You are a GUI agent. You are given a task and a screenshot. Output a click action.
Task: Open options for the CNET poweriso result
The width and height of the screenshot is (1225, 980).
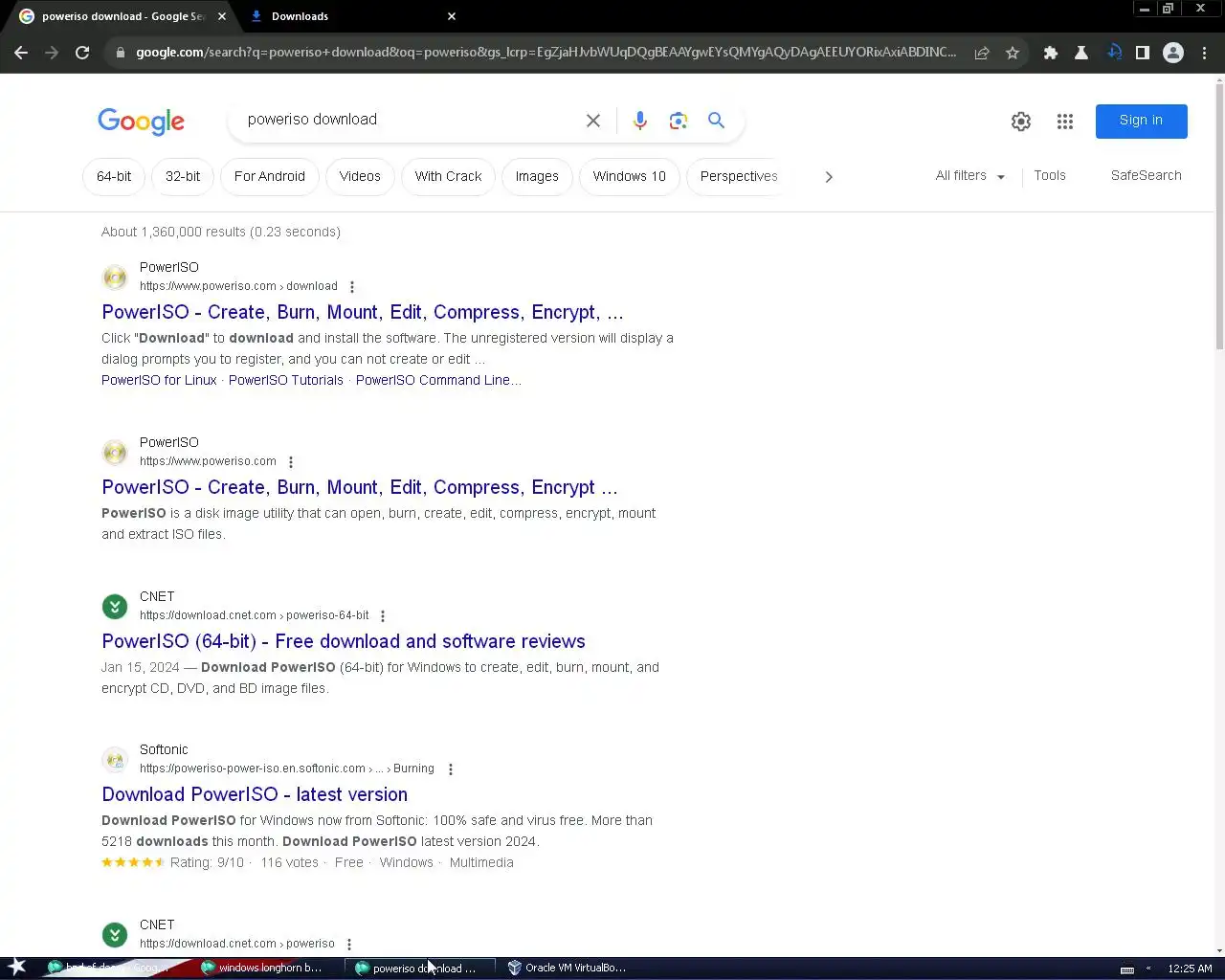(x=349, y=945)
